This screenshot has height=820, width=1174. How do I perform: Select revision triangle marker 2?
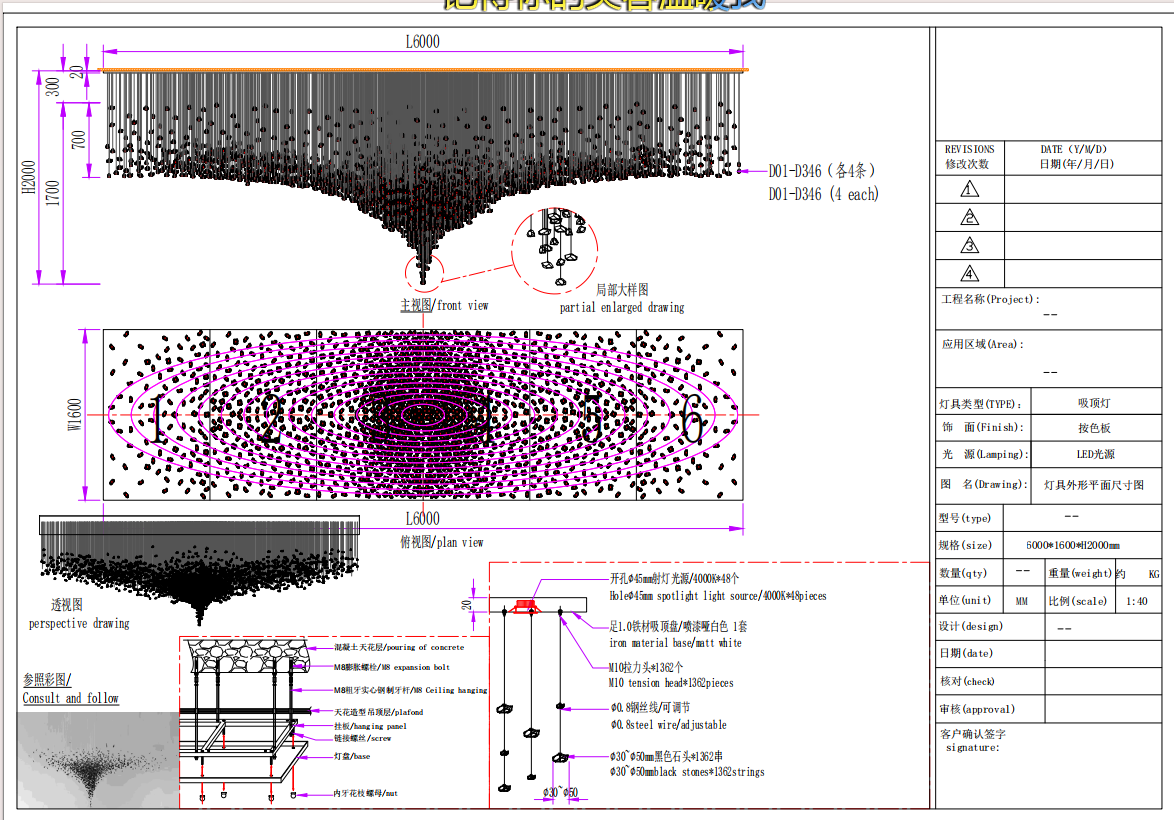tap(970, 217)
